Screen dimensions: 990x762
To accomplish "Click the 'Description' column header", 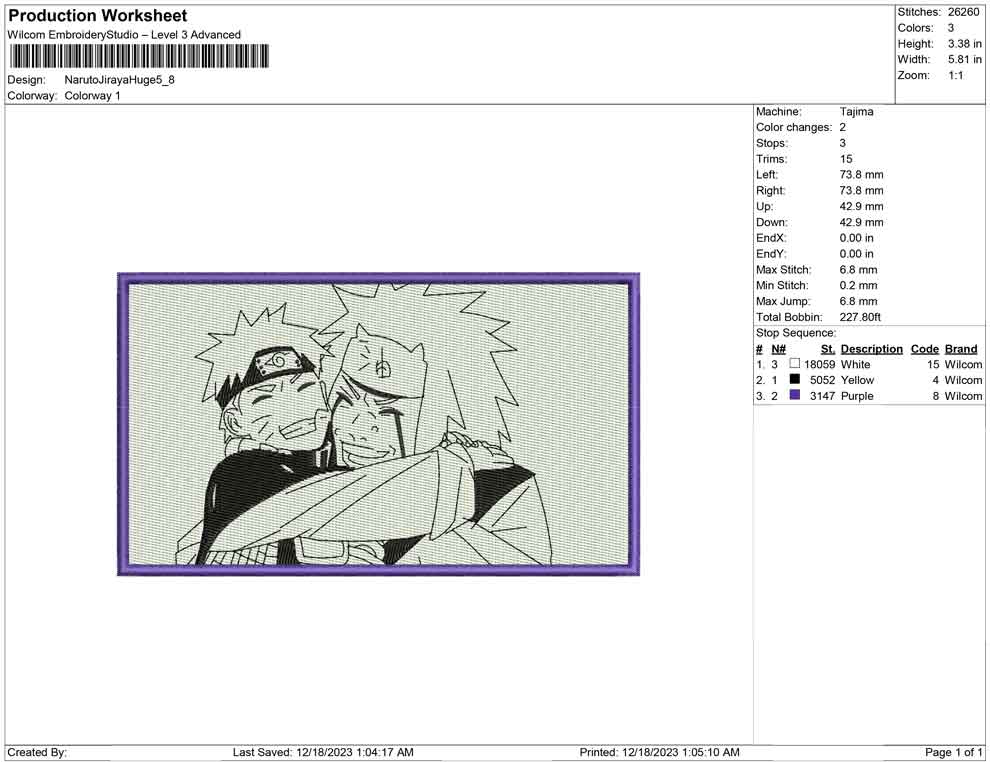I will (x=872, y=349).
